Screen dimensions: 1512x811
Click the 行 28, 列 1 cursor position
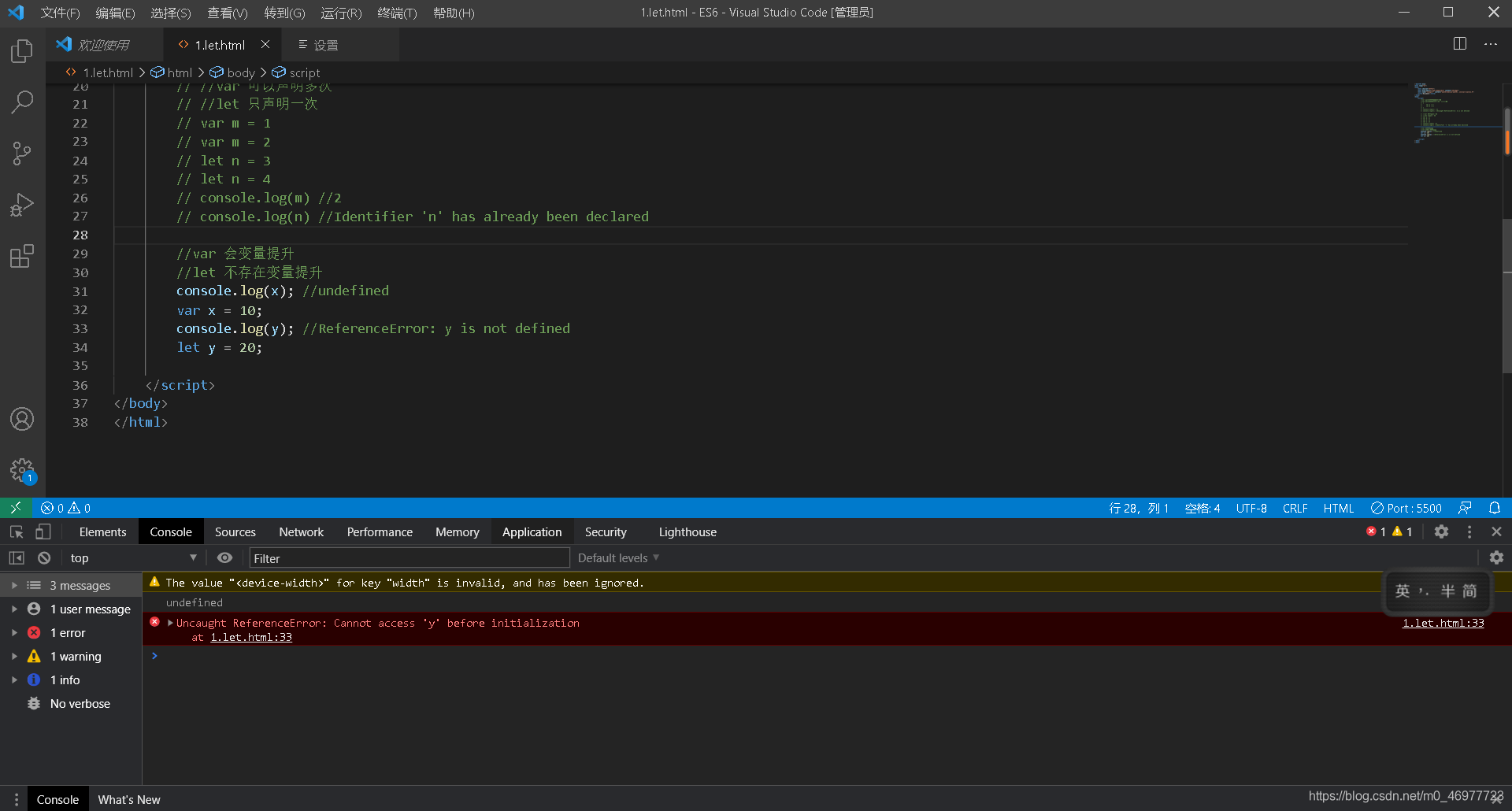pyautogui.click(x=1139, y=508)
